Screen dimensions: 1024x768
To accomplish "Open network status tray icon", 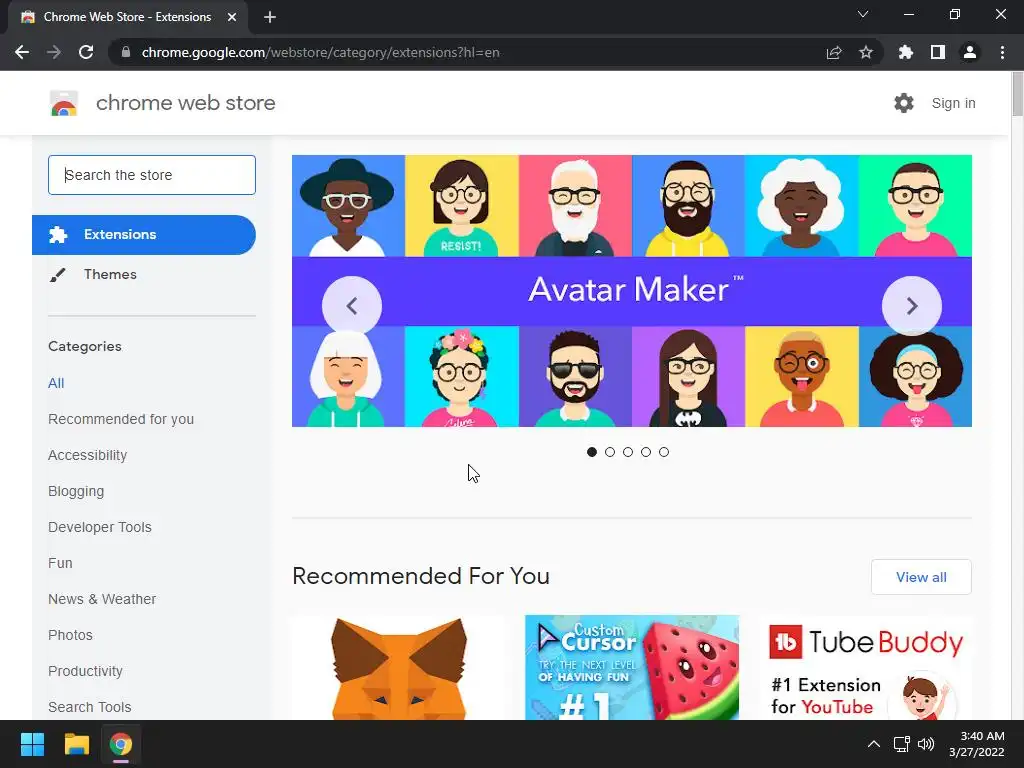I will coord(902,744).
